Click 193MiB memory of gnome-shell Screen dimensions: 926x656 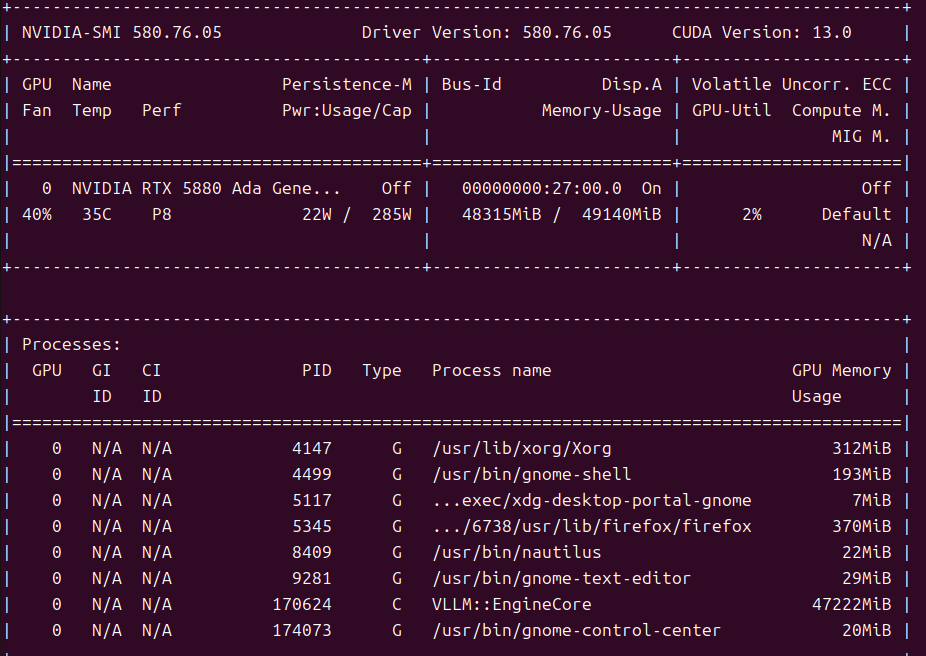coord(861,474)
